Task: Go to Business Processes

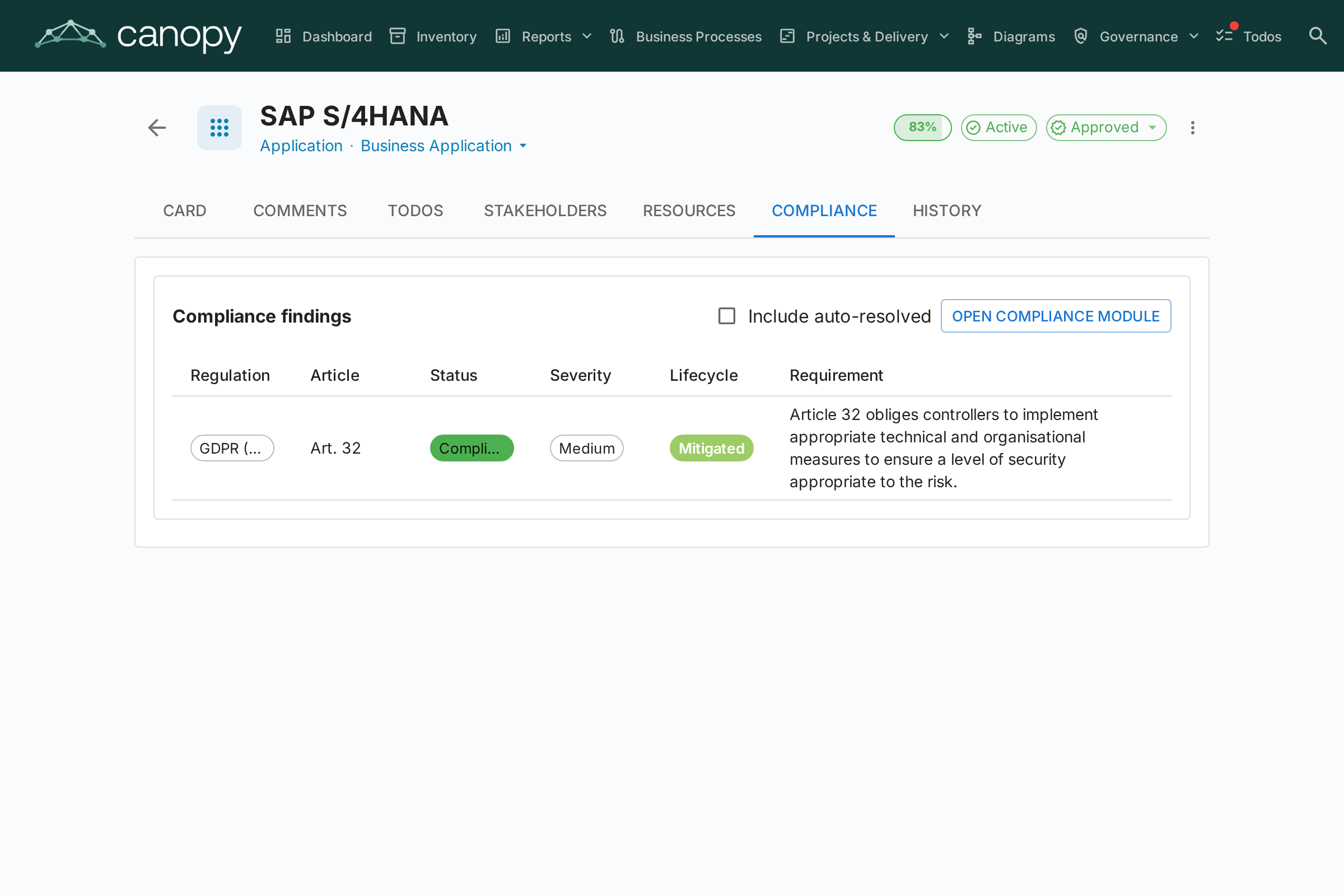Action: [685, 36]
